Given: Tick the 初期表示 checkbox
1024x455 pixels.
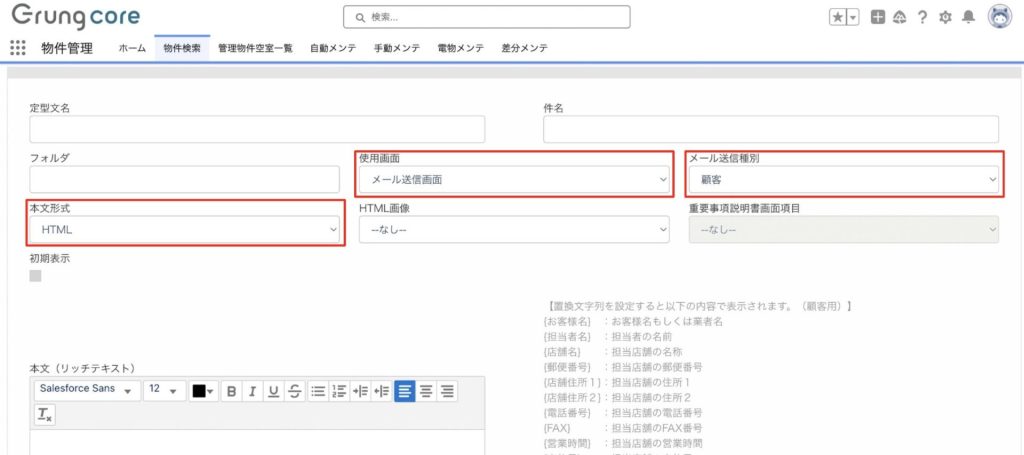Looking at the screenshot, I should coord(36,276).
